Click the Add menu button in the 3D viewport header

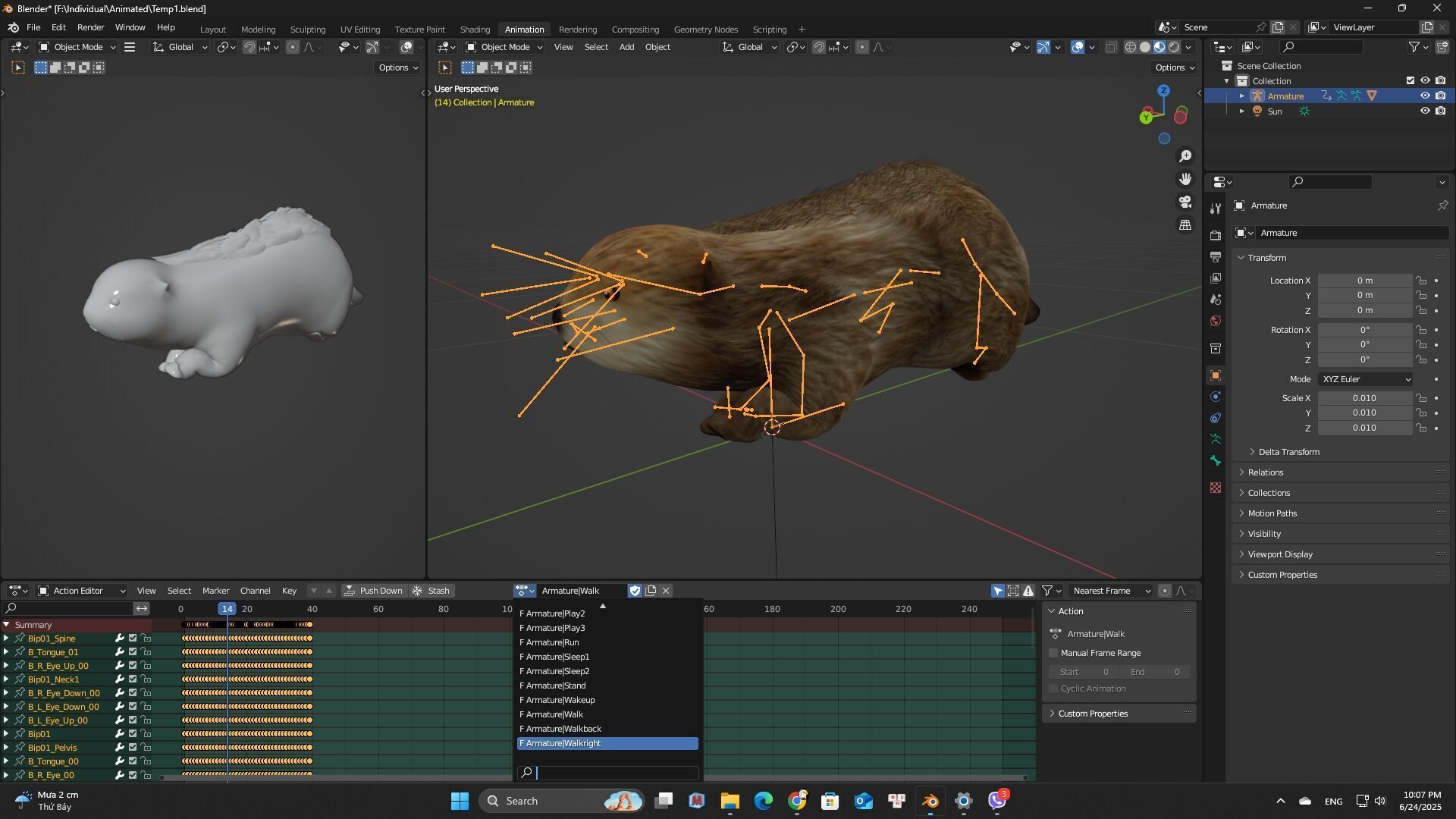626,47
